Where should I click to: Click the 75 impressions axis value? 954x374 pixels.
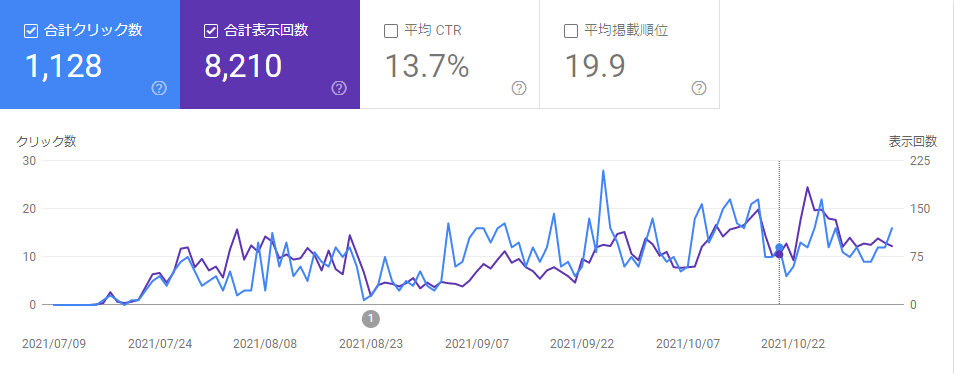pyautogui.click(x=917, y=257)
